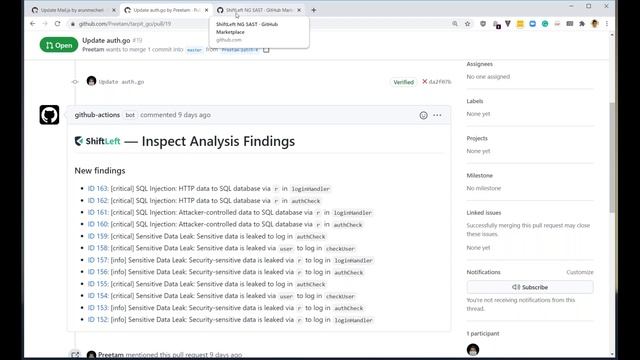This screenshot has width=640, height=360.
Task: Close the Update Mail.js tab
Action: click(114, 10)
